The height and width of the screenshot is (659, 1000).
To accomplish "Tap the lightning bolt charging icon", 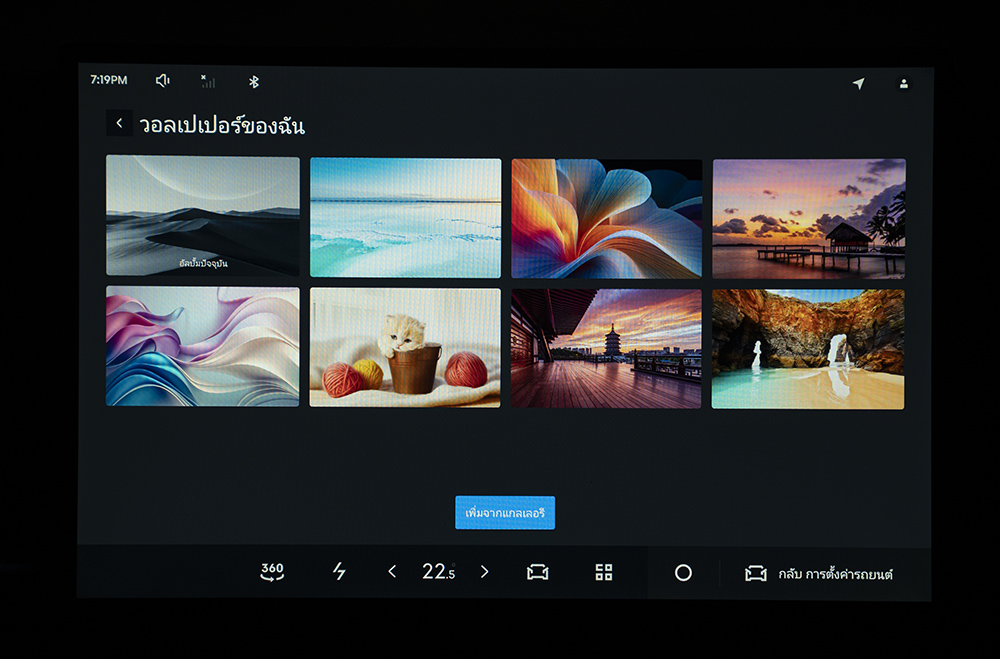I will point(339,571).
